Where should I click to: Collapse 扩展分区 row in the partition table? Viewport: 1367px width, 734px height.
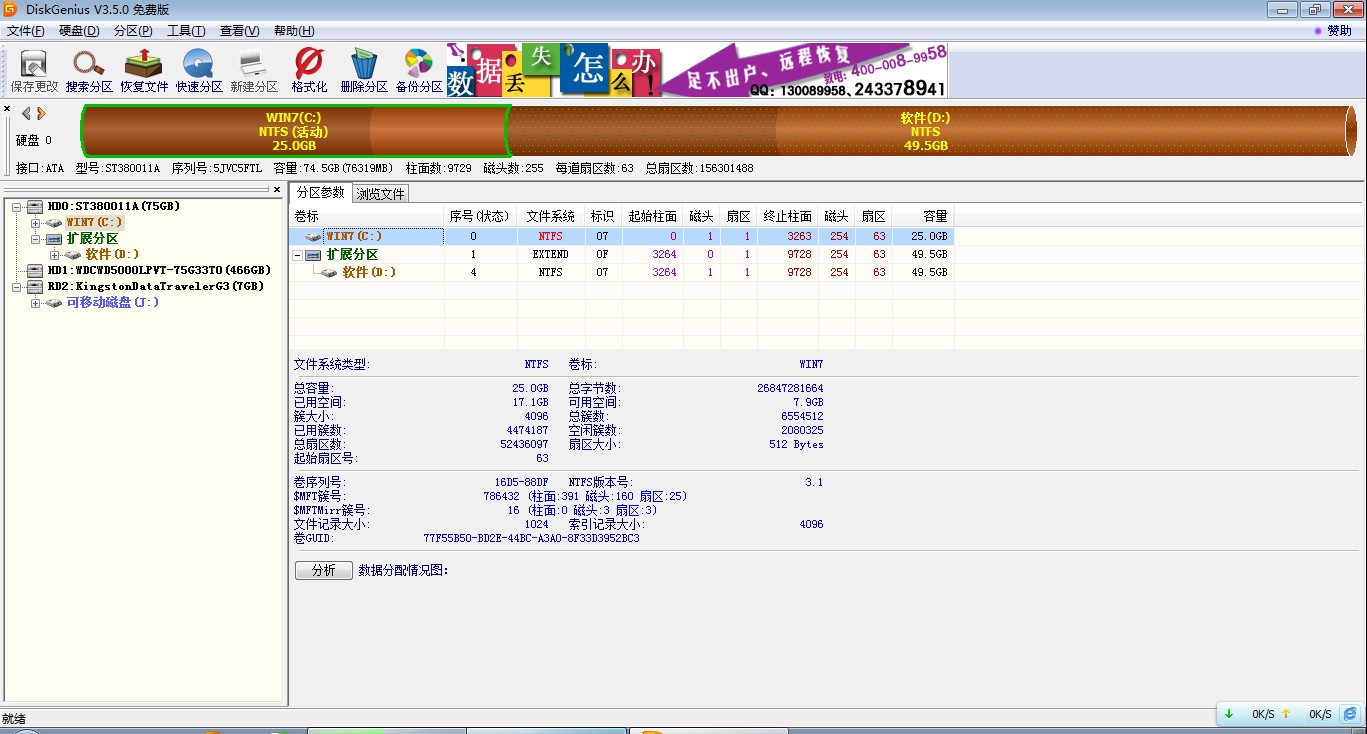(297, 254)
